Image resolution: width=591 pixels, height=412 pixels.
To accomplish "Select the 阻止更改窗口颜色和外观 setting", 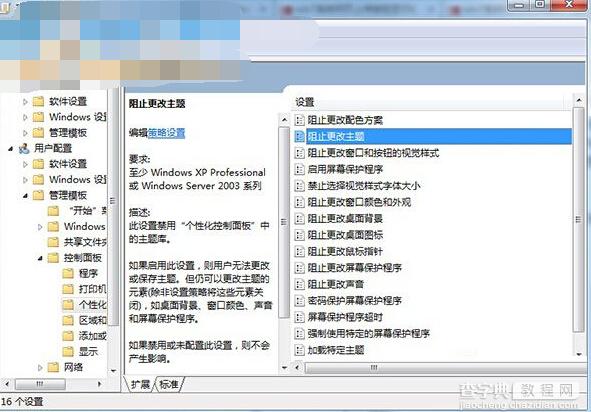I will (x=359, y=202).
